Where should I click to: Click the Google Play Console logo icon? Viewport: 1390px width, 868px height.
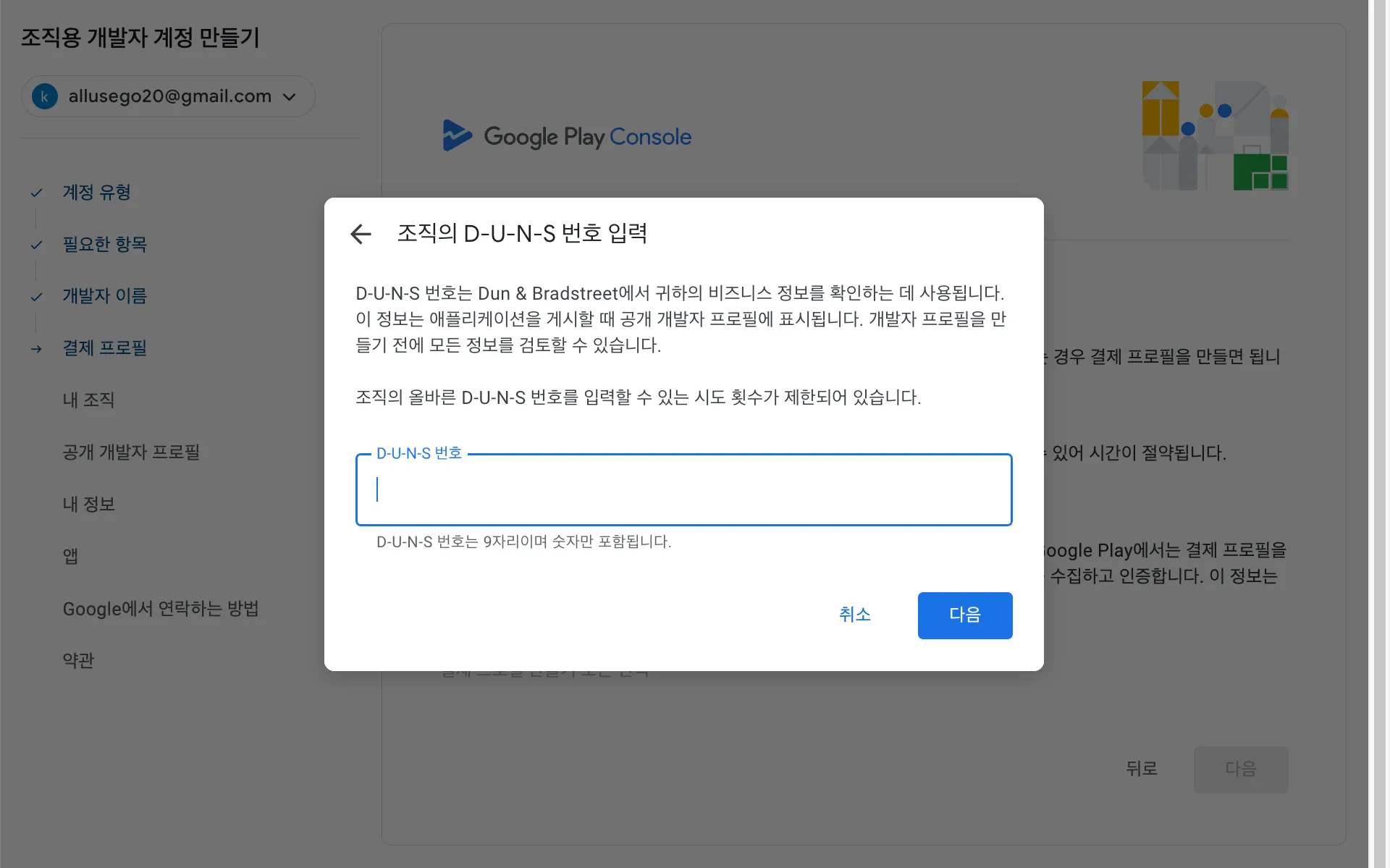[457, 135]
